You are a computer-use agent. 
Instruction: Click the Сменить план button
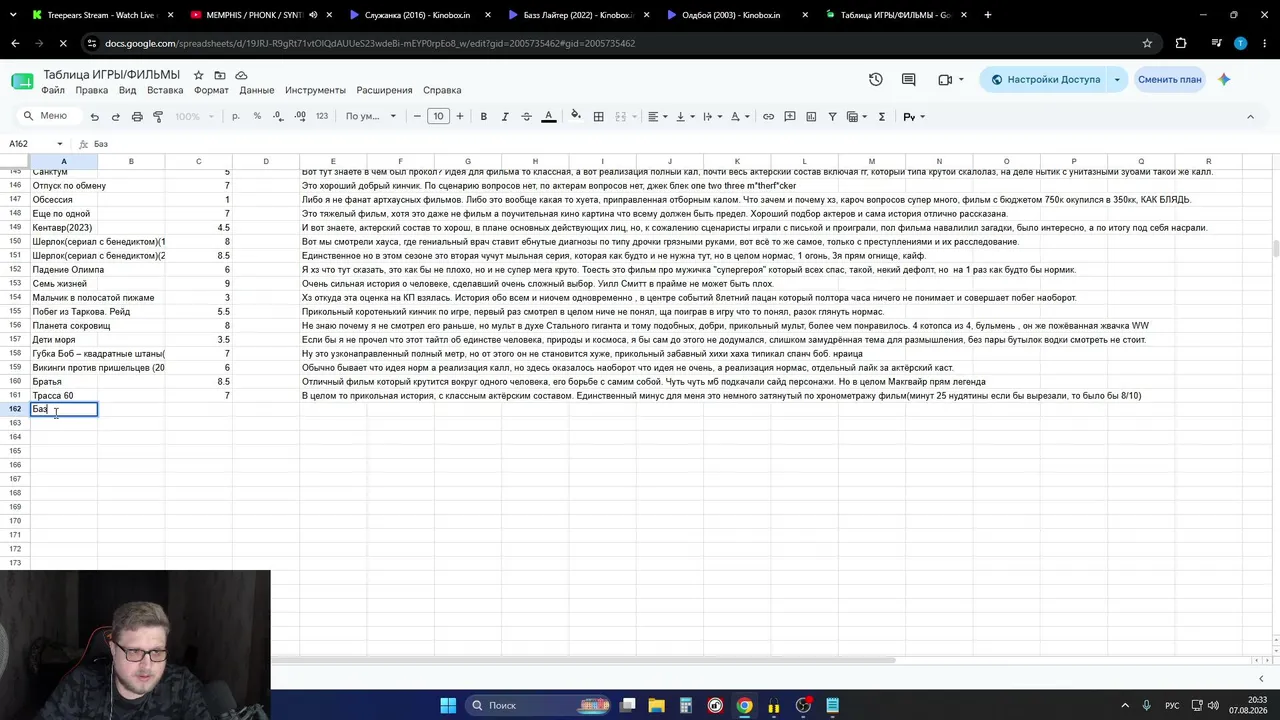[x=1169, y=79]
